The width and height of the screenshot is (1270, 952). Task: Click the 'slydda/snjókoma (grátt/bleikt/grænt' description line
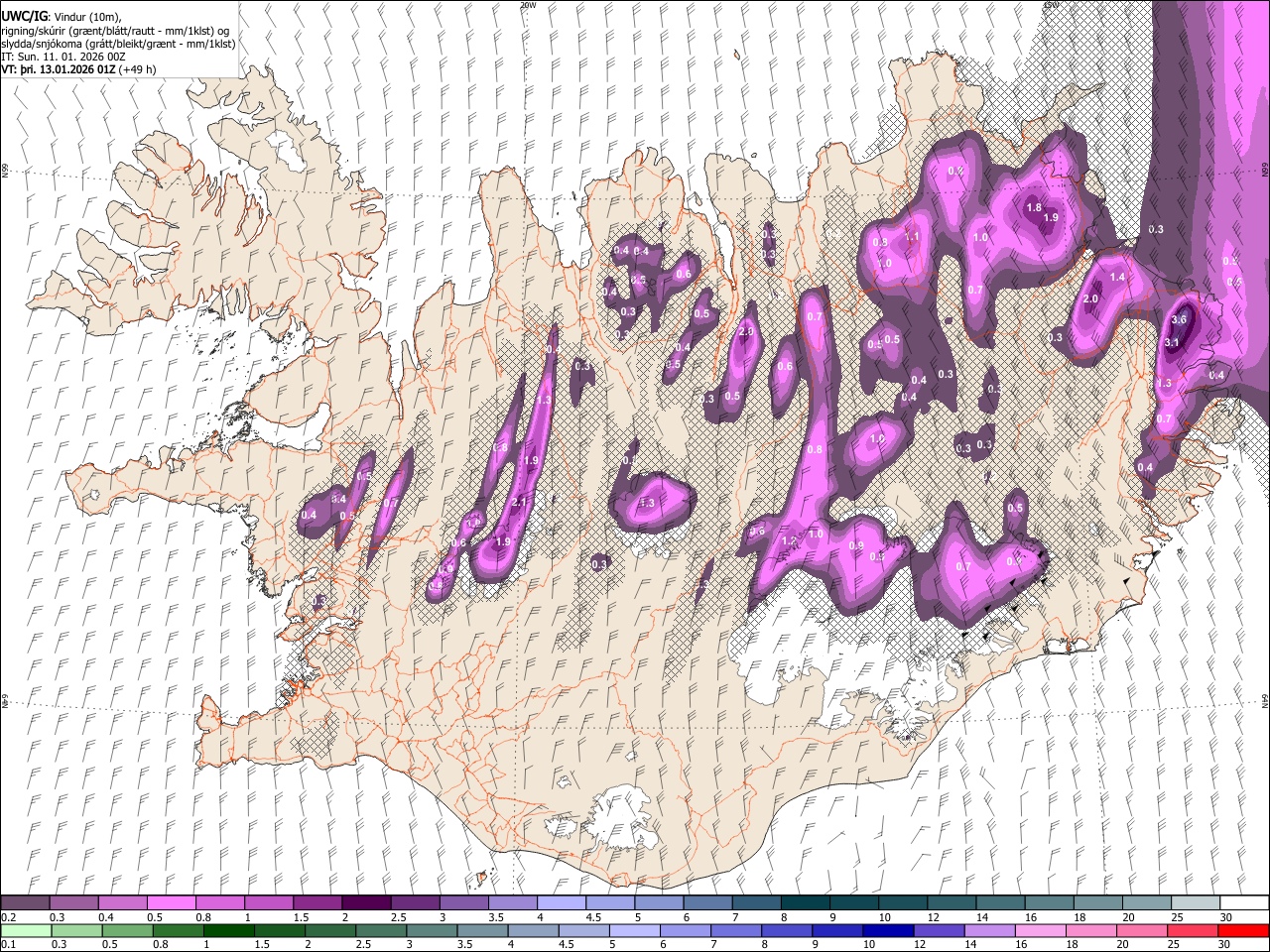point(119,44)
